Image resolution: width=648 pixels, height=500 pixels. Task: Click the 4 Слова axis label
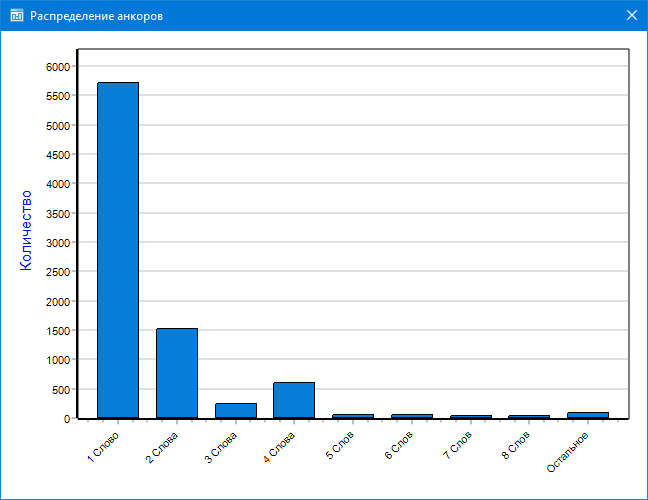click(x=281, y=446)
